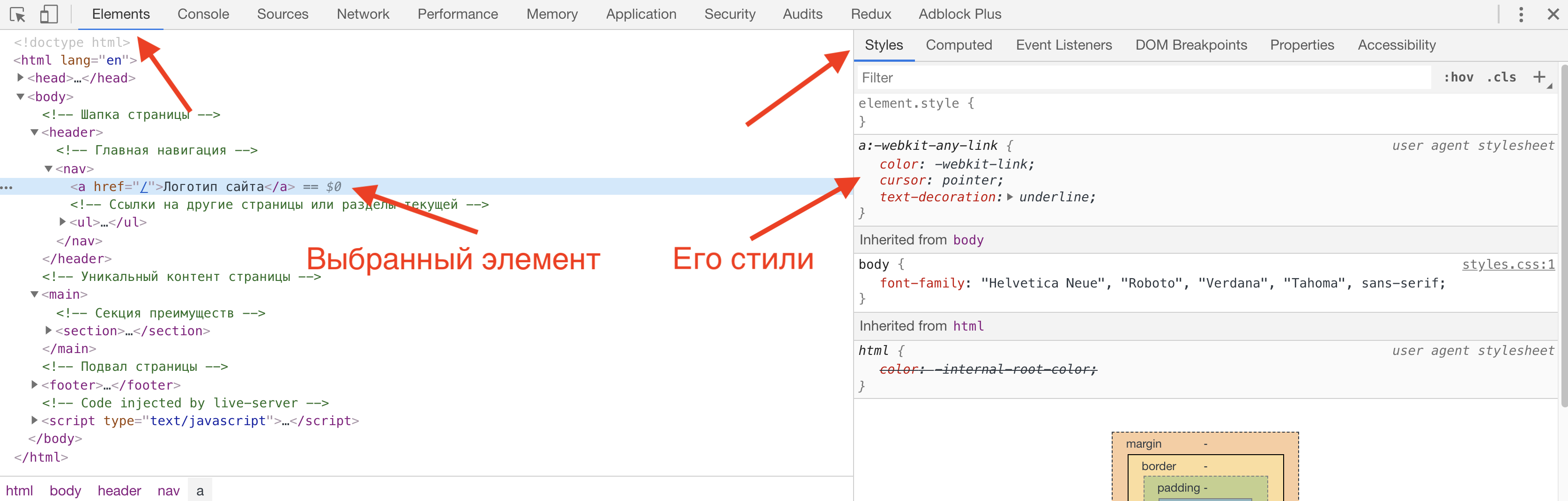Image resolution: width=1568 pixels, height=501 pixels.
Task: Select body in the breadcrumb bar
Action: [x=65, y=491]
